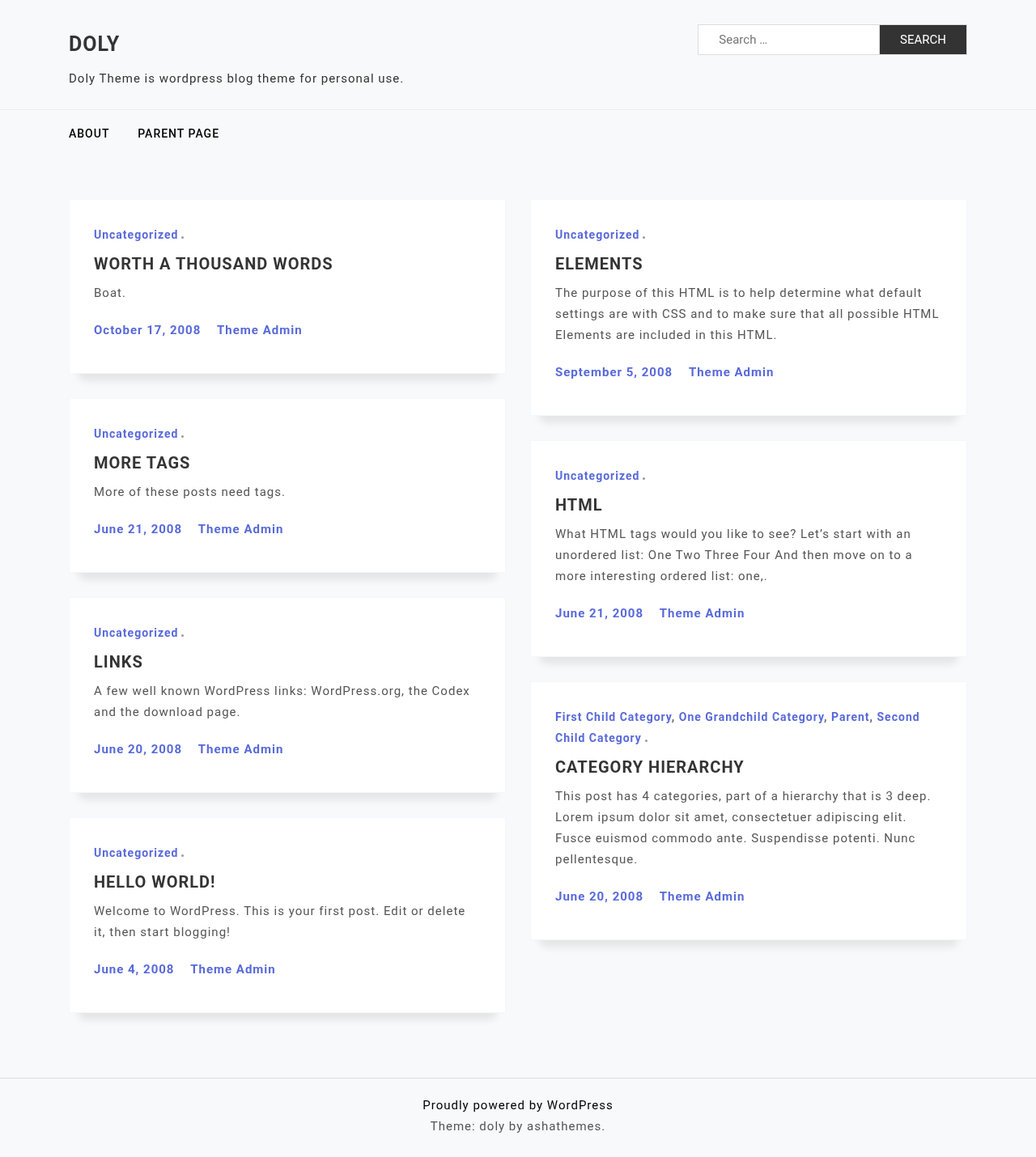
Task: Open the ABOUT menu item
Action: point(89,133)
